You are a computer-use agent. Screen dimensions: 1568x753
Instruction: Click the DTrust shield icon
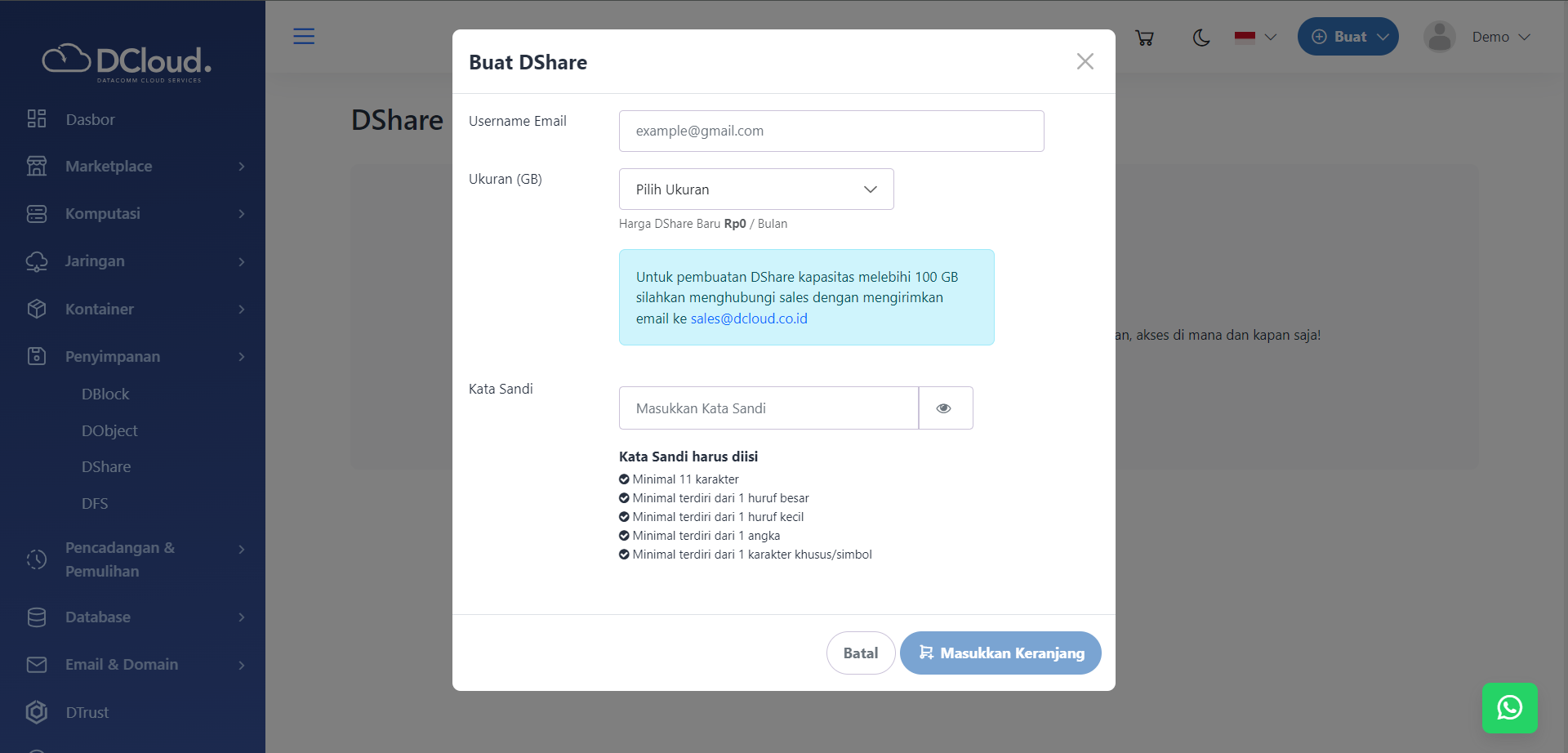(37, 712)
